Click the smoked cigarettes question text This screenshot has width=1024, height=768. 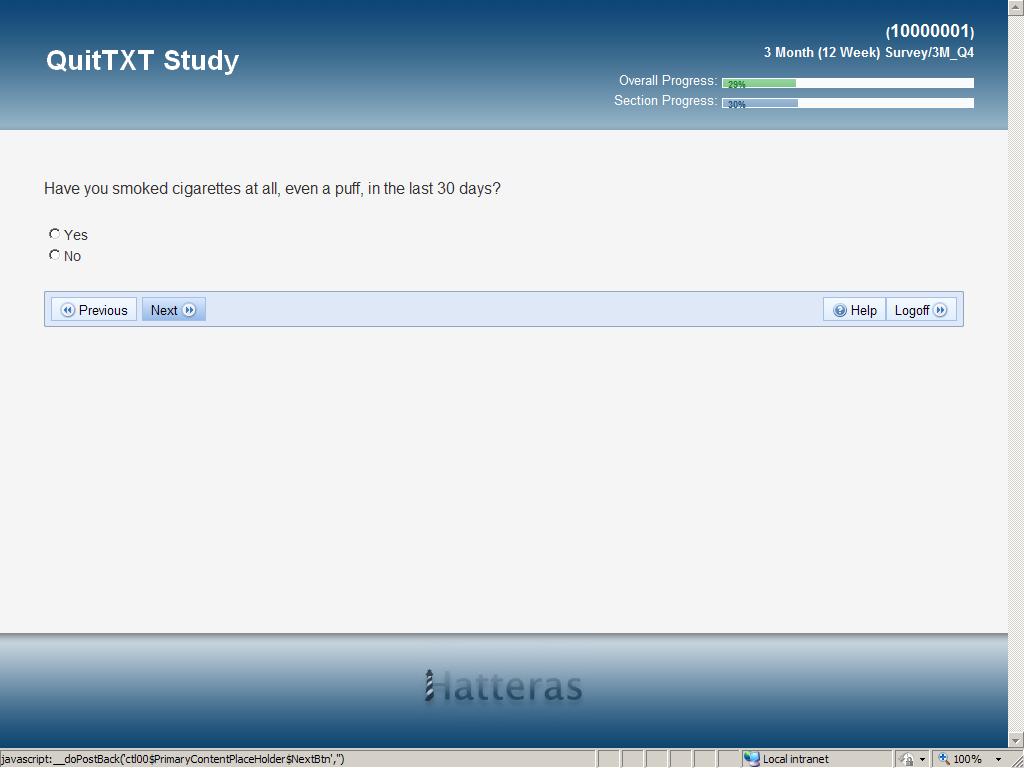coord(272,189)
